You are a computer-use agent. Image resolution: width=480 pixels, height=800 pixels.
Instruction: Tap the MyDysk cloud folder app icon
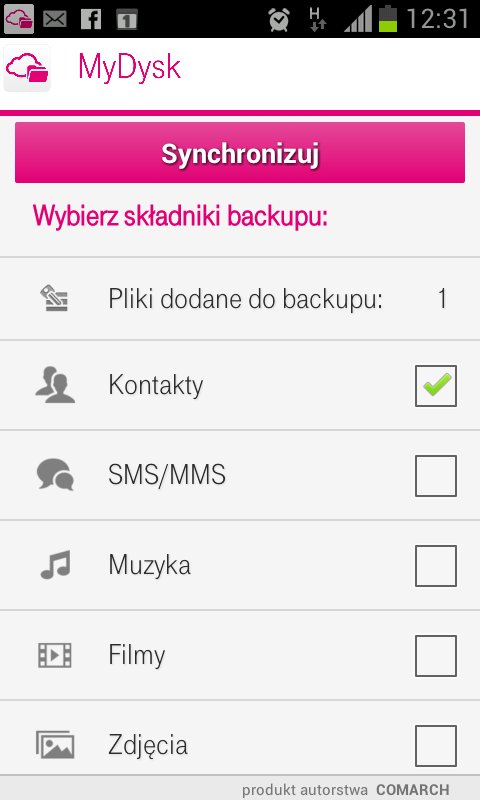pyautogui.click(x=27, y=68)
